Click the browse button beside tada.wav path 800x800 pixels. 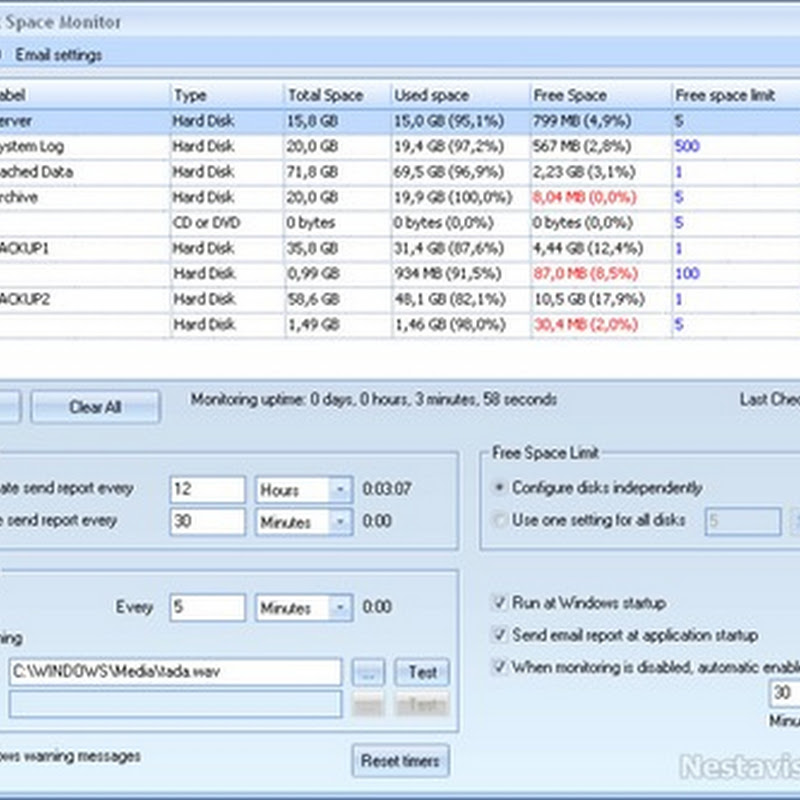tap(368, 672)
